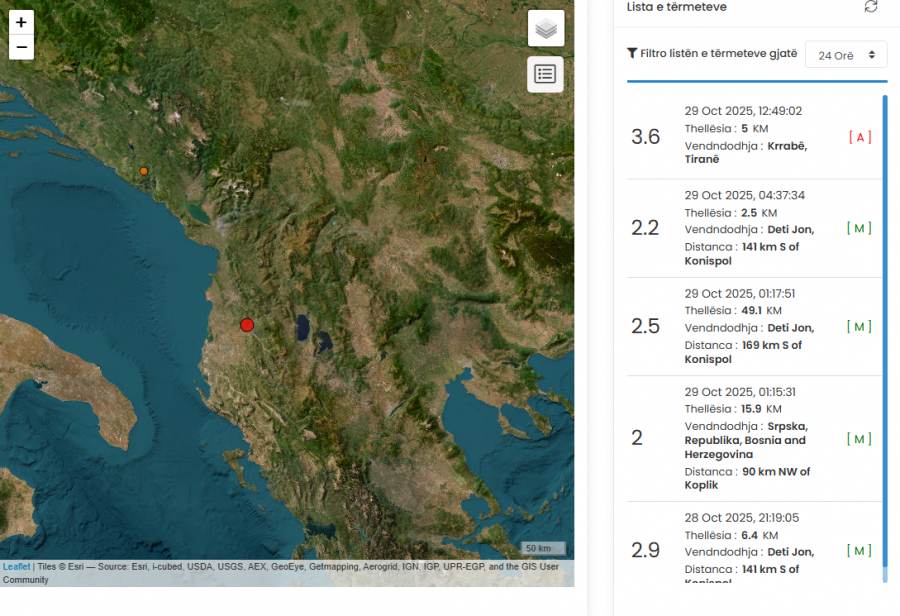Toggle the earthquake list panel button
Image resolution: width=900 pixels, height=616 pixels.
pos(546,74)
